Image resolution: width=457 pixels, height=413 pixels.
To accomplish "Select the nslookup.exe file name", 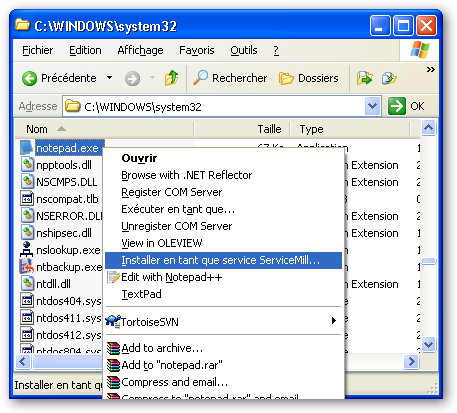I will (68, 250).
